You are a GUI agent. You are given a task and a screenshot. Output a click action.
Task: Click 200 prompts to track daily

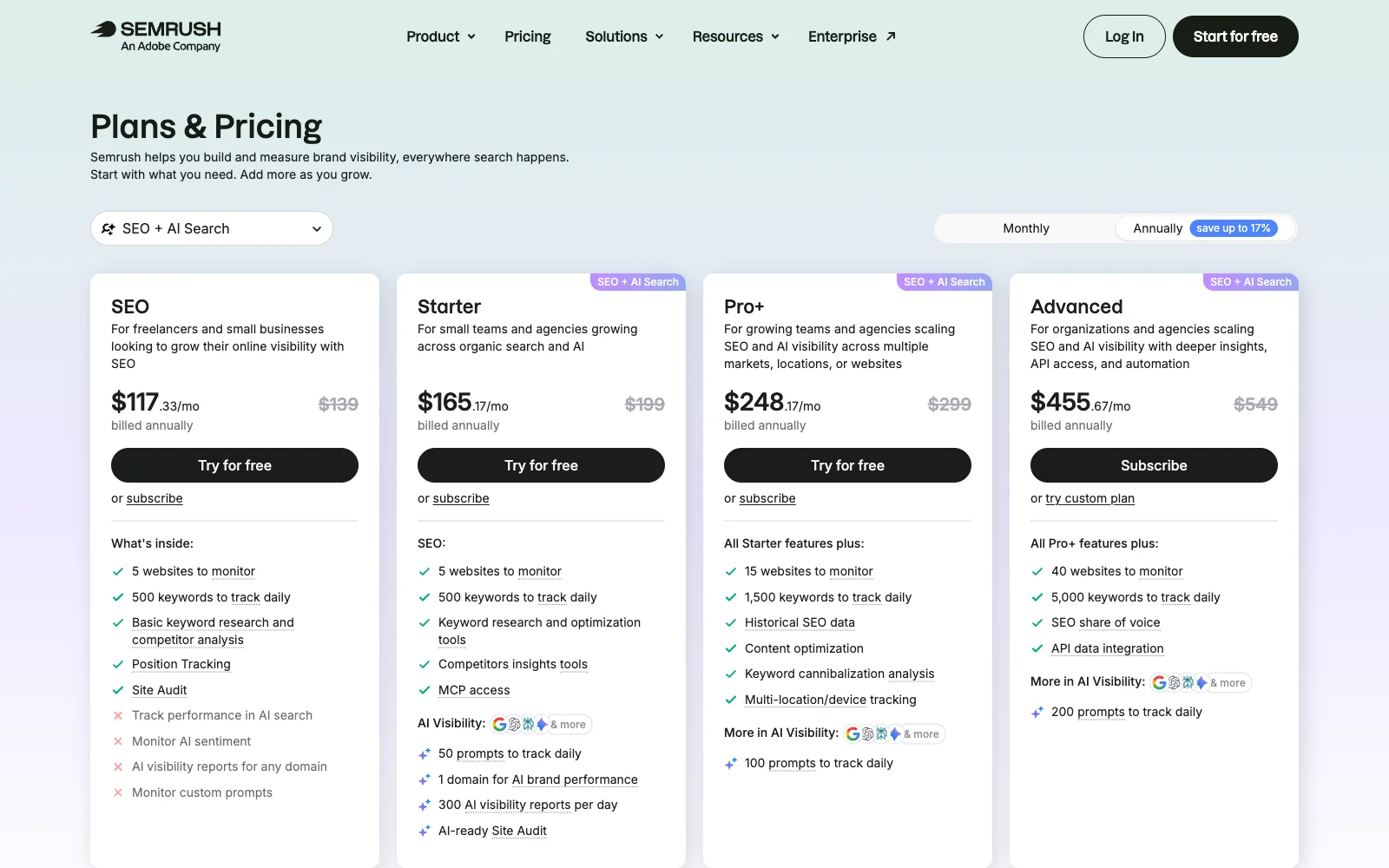click(x=1127, y=712)
